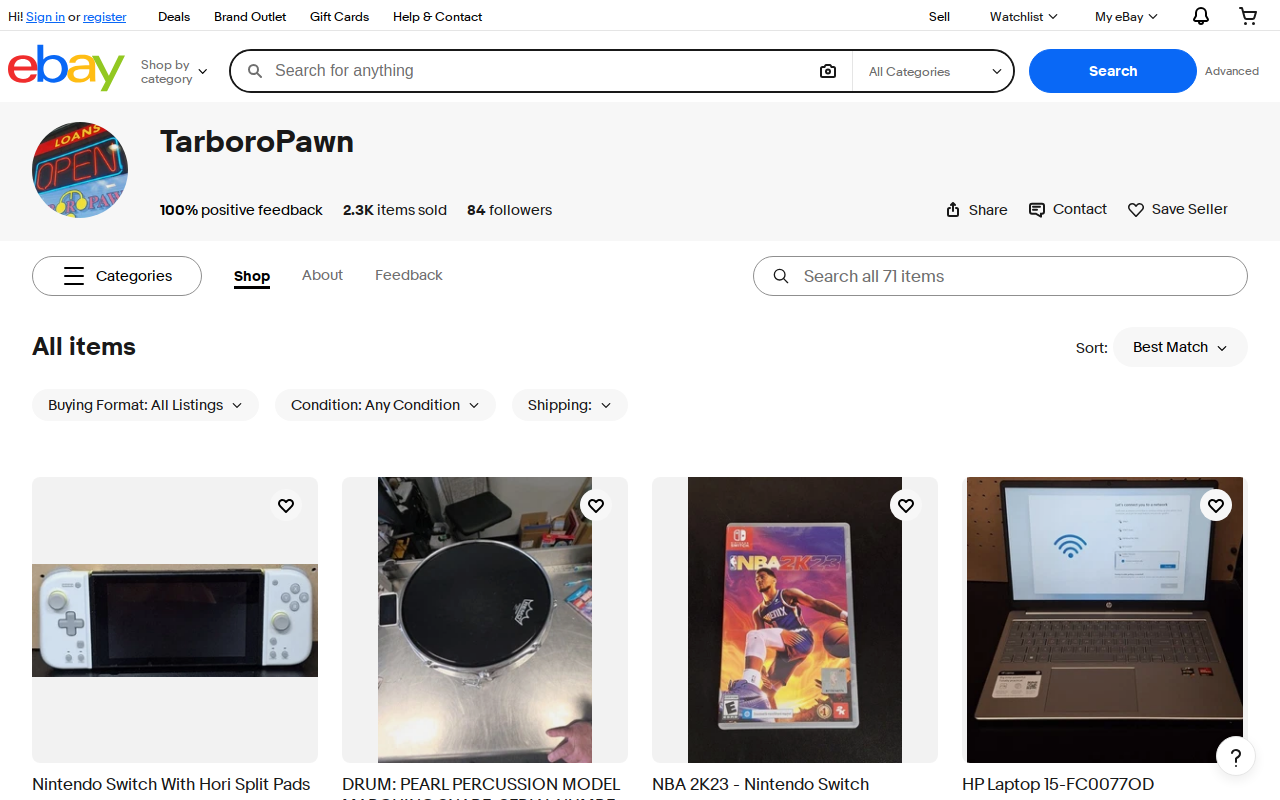This screenshot has height=800, width=1280.
Task: Click the Sell link
Action: pos(939,17)
